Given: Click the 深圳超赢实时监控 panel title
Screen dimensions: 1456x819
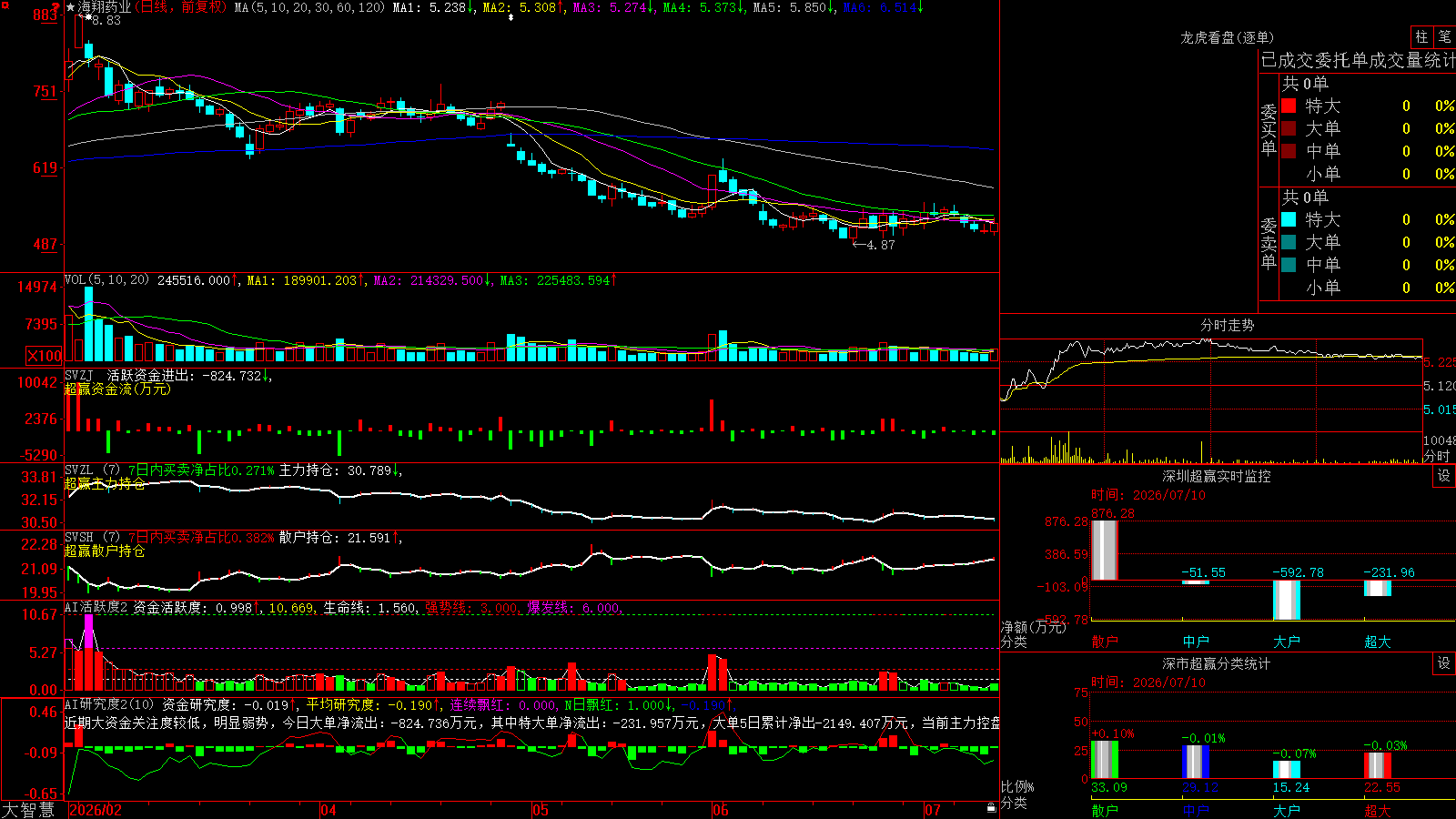Looking at the screenshot, I should pyautogui.click(x=1217, y=476).
